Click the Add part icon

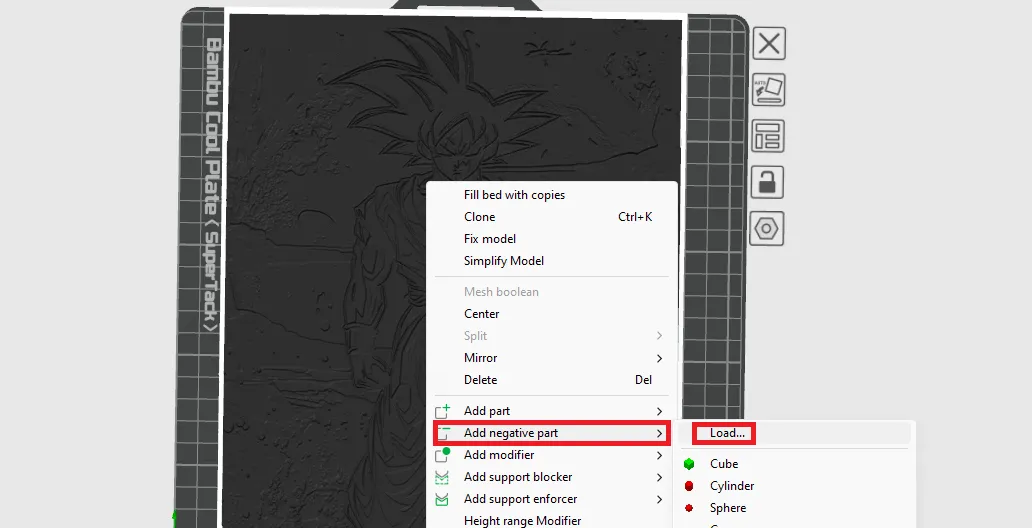click(442, 411)
